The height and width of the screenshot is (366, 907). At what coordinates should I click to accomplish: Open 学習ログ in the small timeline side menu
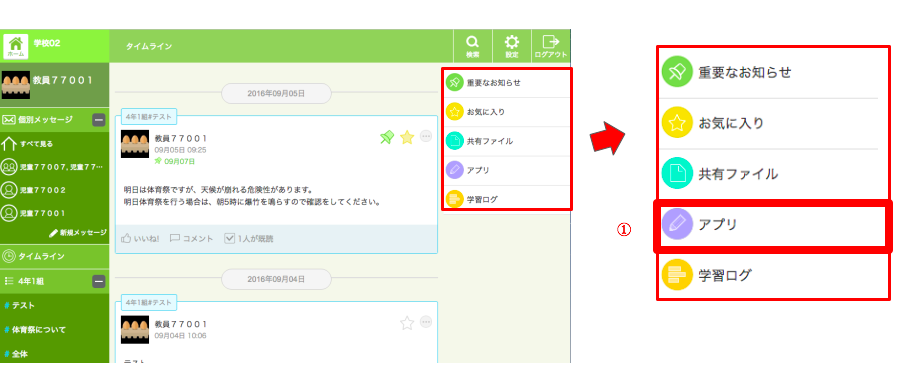tap(507, 199)
